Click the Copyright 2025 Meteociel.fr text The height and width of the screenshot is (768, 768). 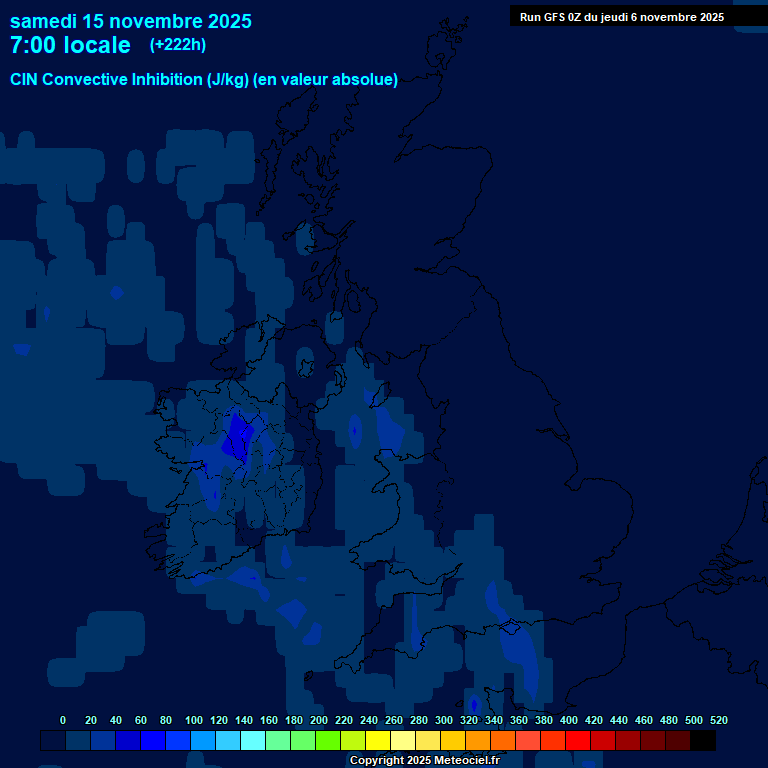click(x=424, y=760)
